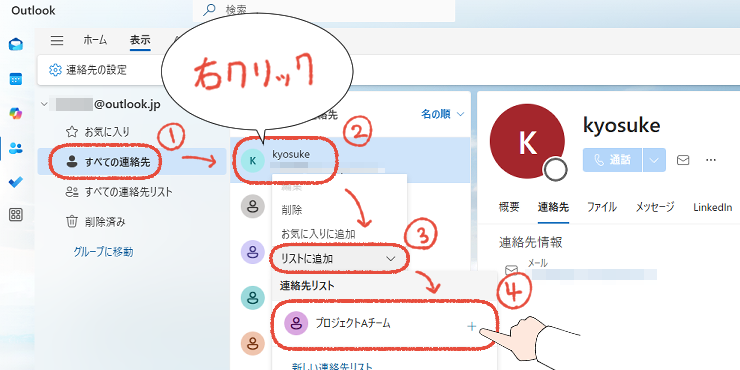This screenshot has height=370, width=740.
Task: Select the プロジェクトAチーム contact list
Action: [385, 325]
